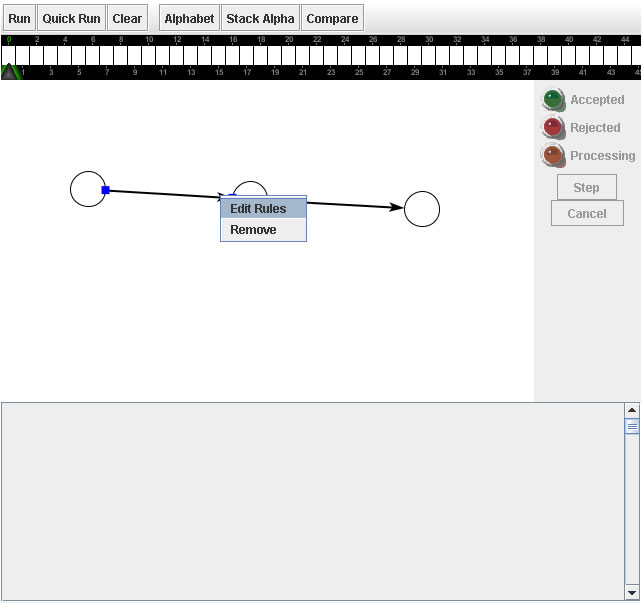Click the blue transition handle square

[x=106, y=190]
